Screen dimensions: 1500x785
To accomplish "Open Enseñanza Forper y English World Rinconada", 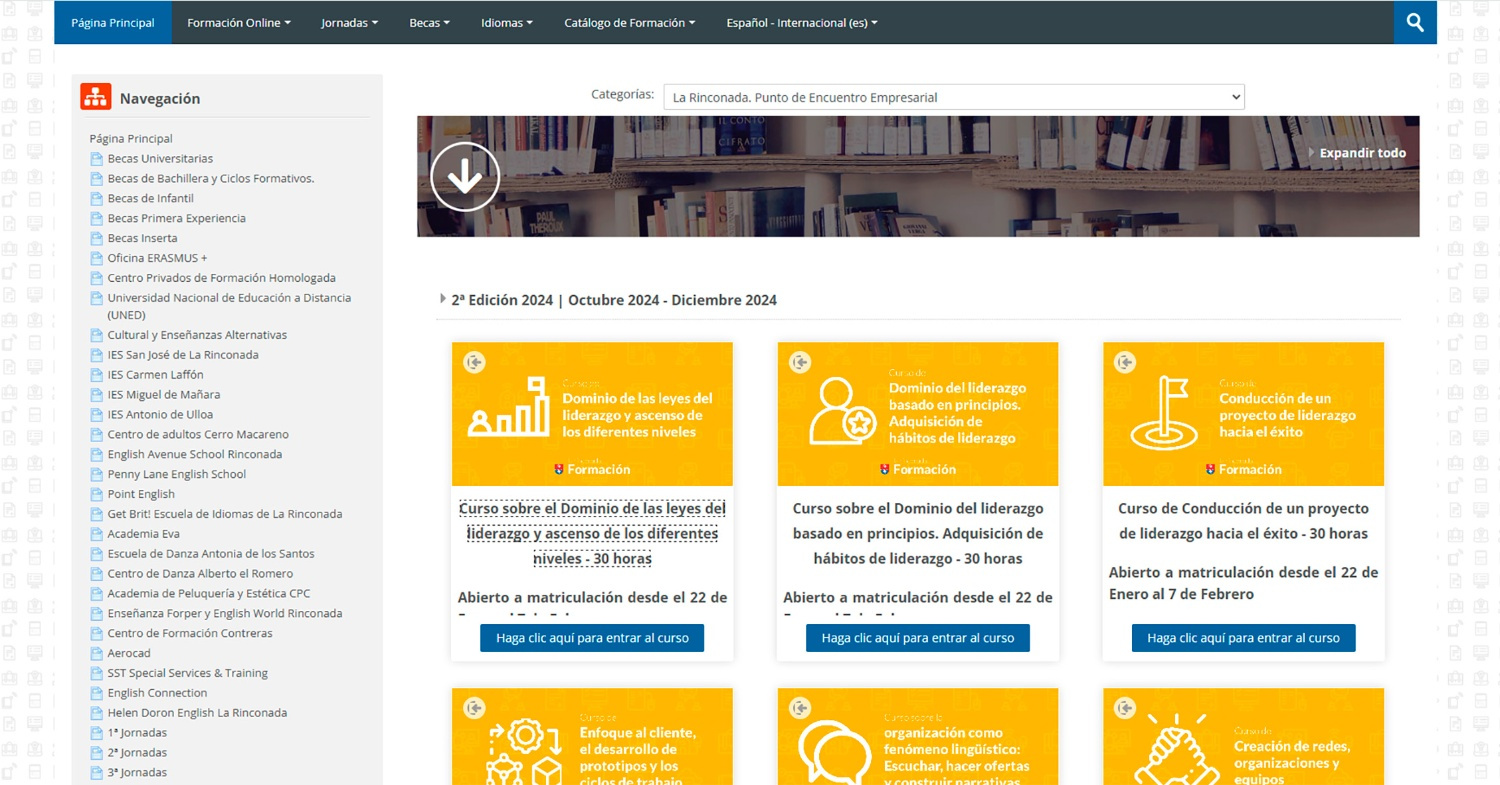I will click(225, 614).
